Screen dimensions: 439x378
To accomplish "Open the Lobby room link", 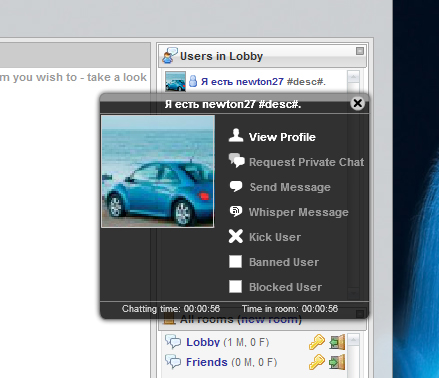I will pos(203,342).
